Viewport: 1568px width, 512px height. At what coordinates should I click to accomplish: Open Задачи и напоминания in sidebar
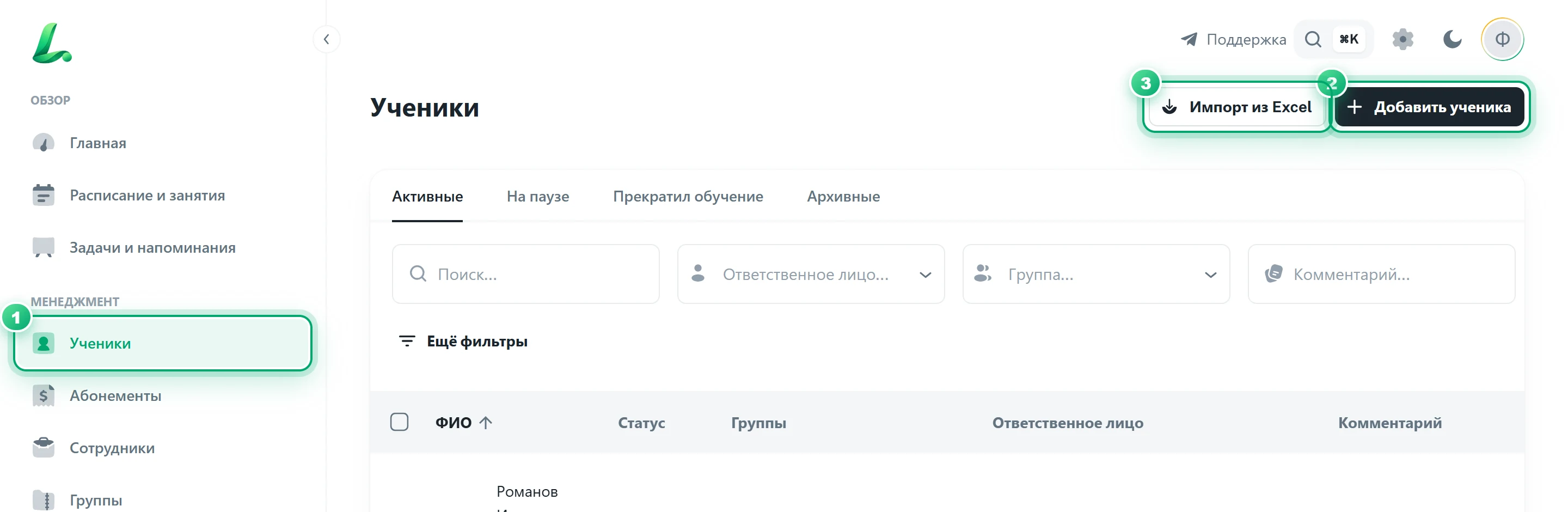[163, 248]
